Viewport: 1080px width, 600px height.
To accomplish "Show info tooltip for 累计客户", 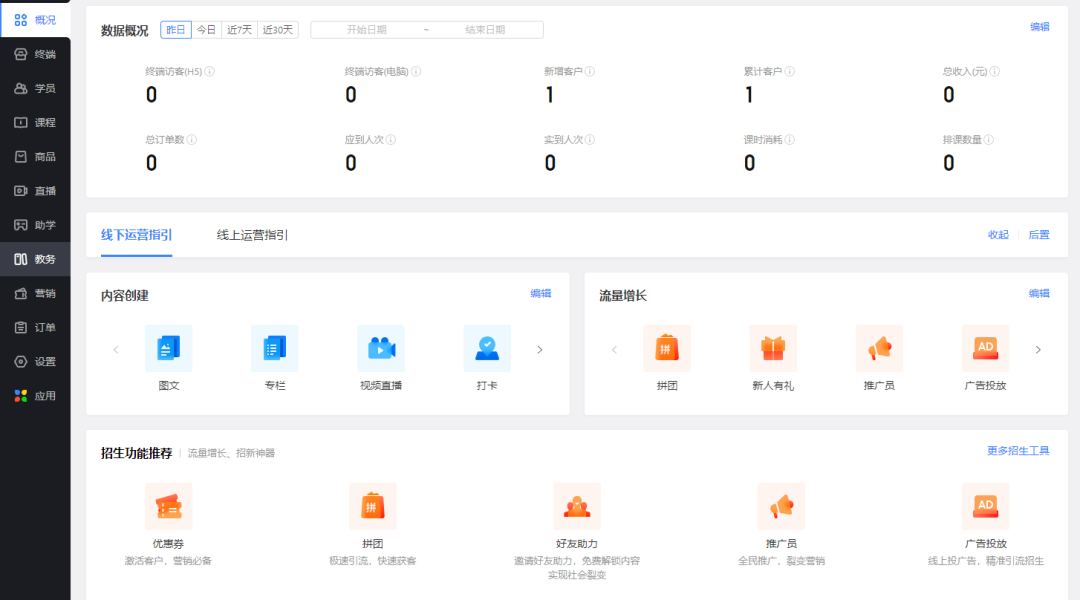I will click(790, 72).
